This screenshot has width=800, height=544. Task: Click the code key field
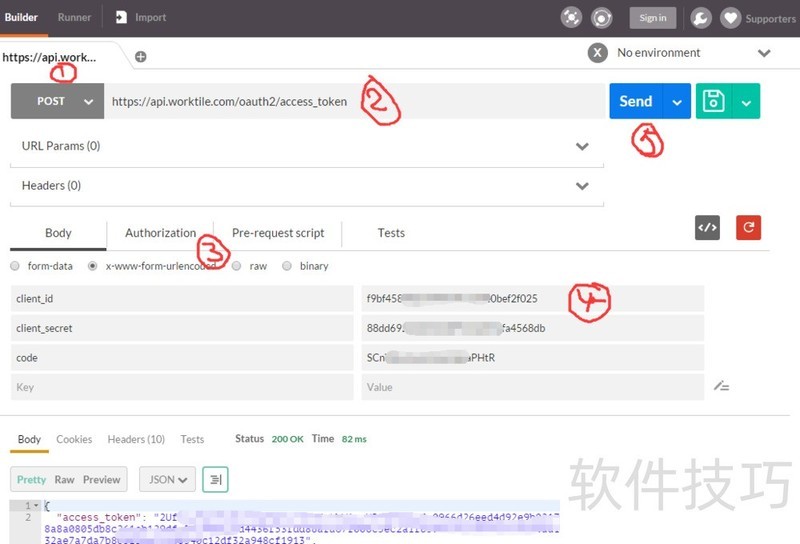(x=182, y=358)
